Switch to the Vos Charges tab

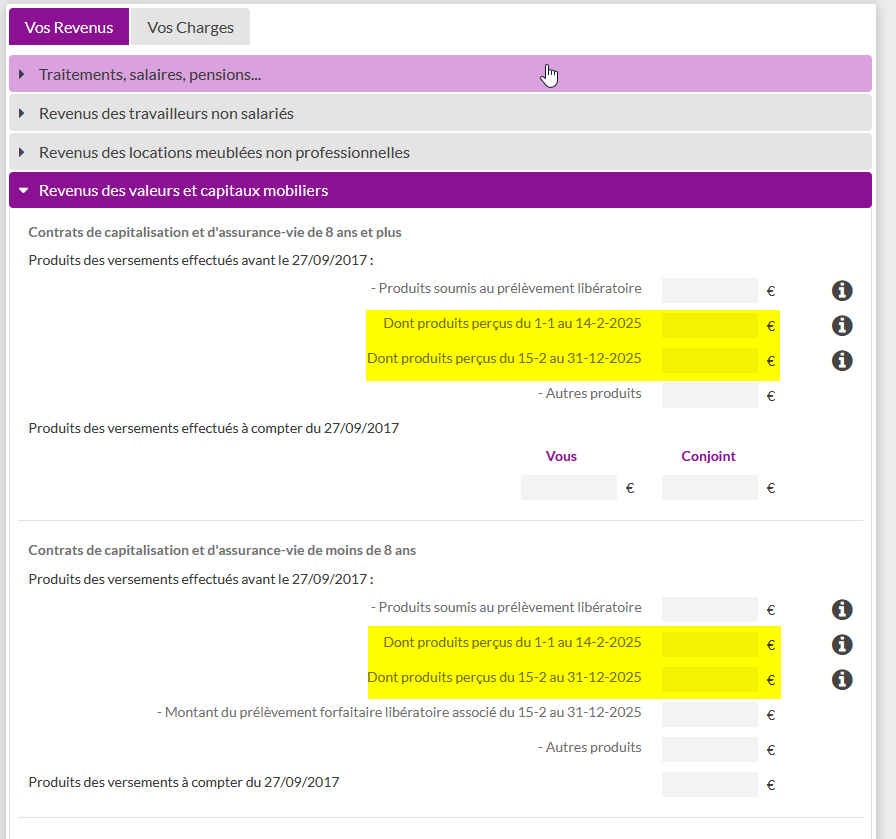pyautogui.click(x=190, y=27)
